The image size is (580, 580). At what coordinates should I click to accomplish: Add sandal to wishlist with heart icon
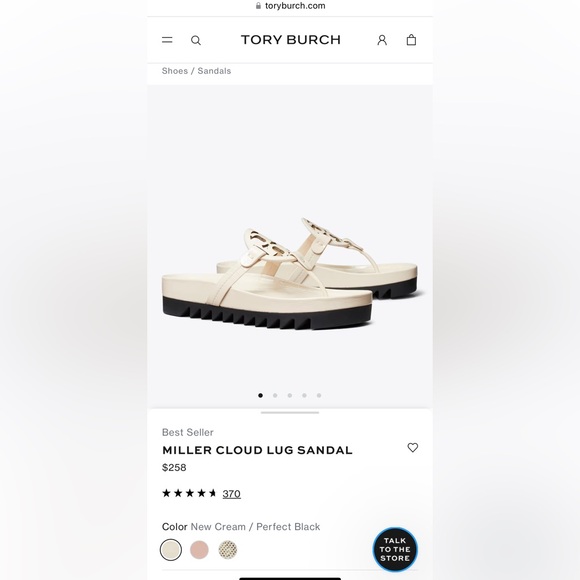(413, 448)
